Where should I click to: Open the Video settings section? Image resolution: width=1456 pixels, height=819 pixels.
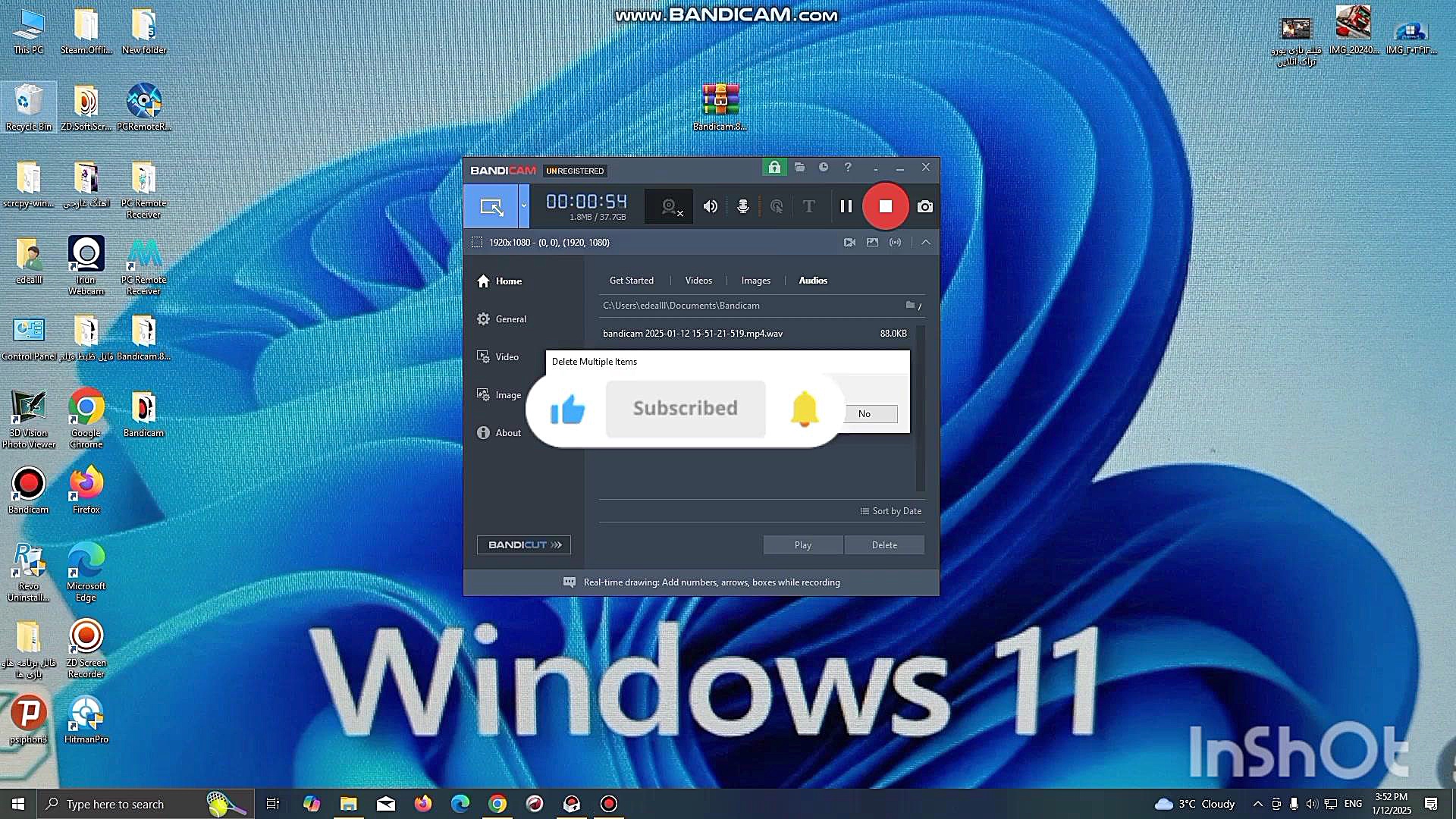click(x=498, y=357)
